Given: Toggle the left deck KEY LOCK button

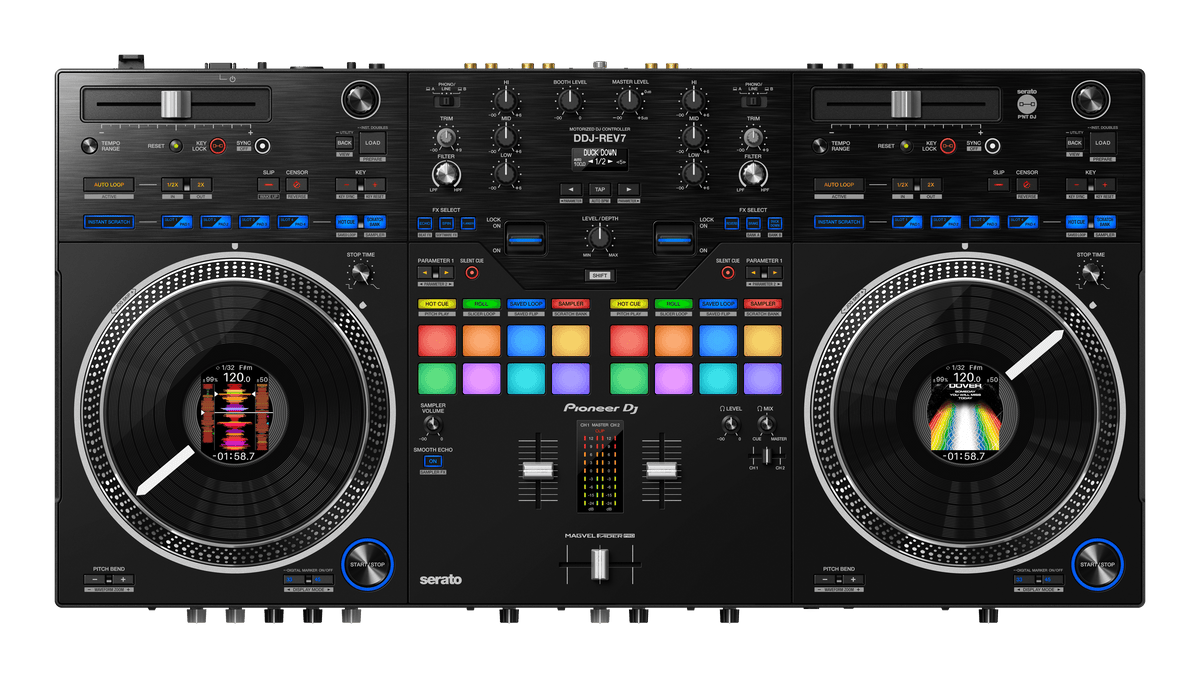Looking at the screenshot, I should (218, 146).
